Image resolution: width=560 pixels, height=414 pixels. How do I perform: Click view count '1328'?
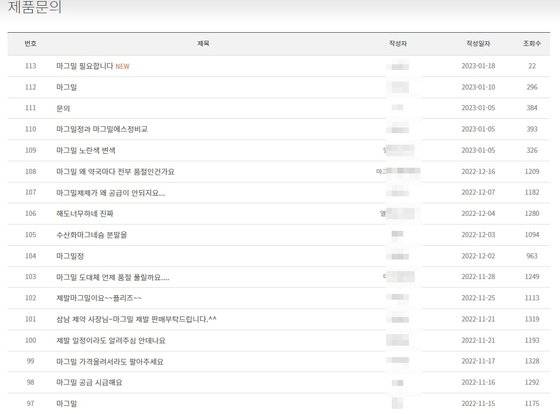pos(532,361)
